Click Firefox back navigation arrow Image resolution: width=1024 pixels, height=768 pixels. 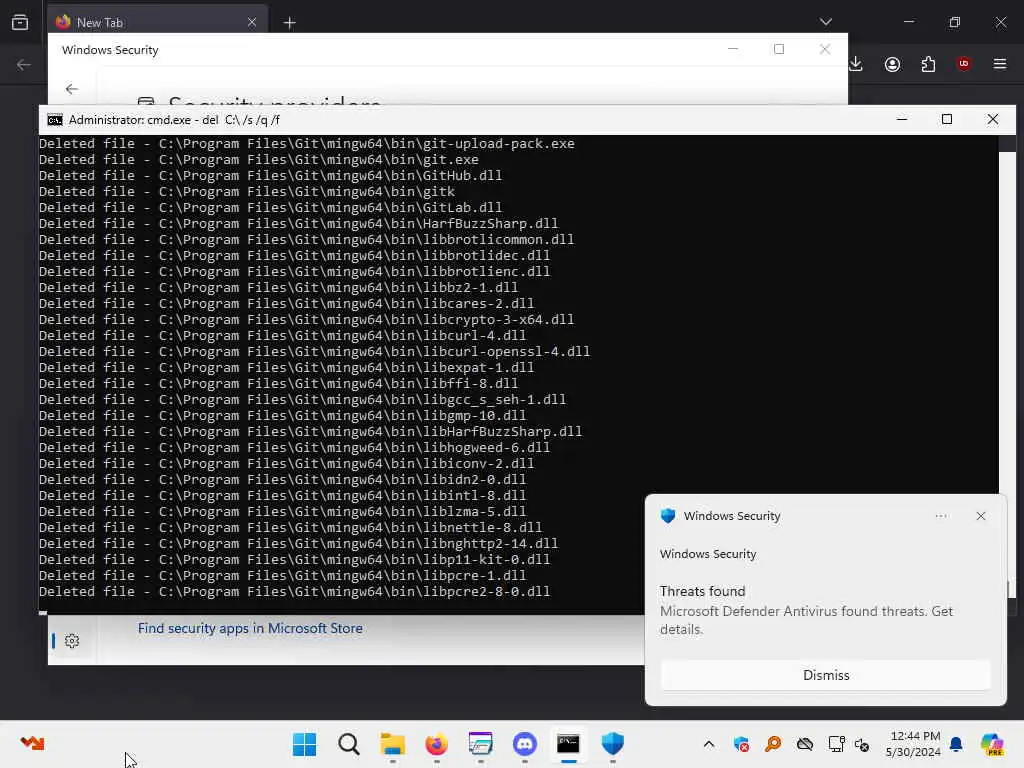[24, 64]
